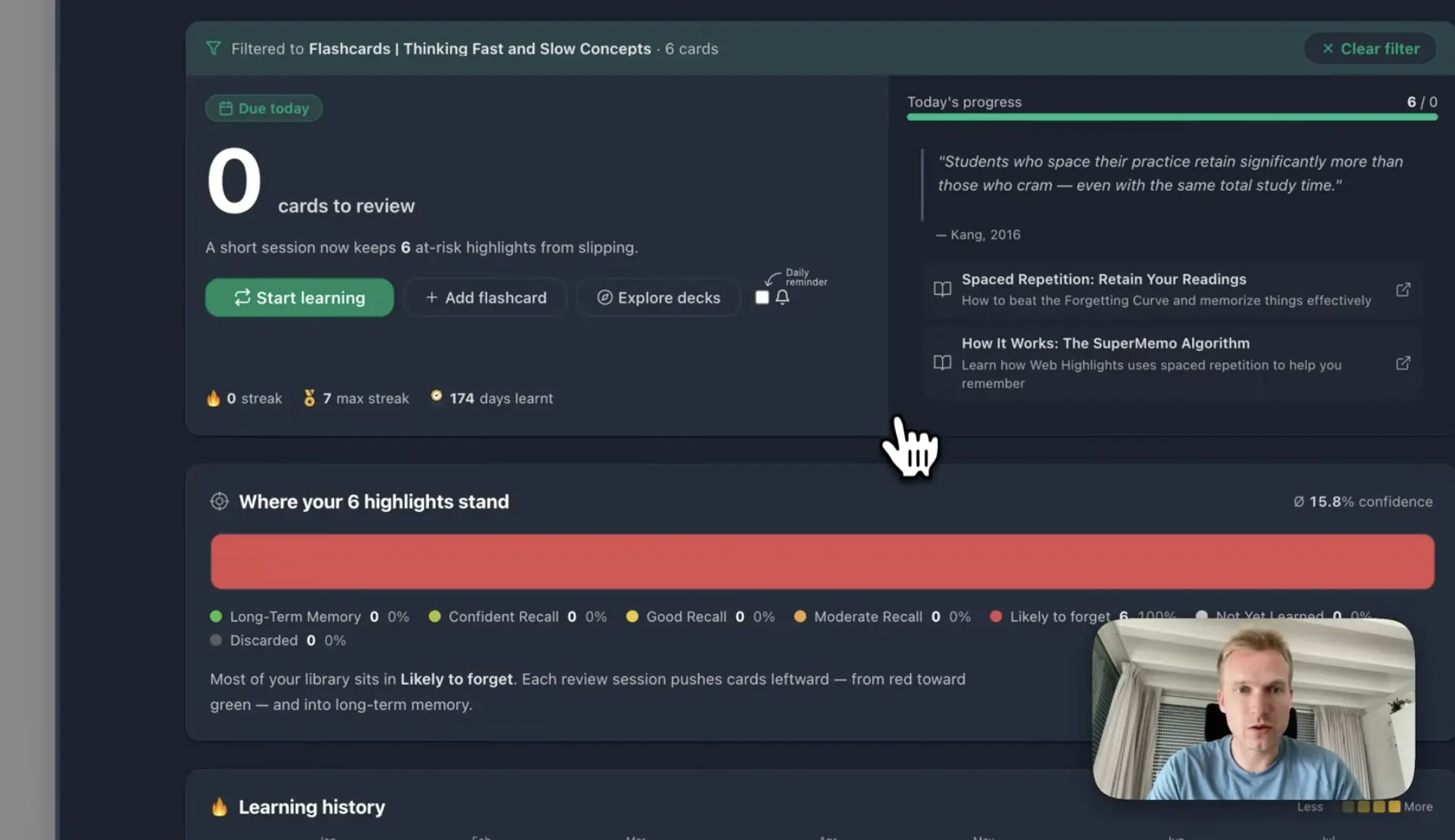
Task: Click external link icon for Spaced Repetition article
Action: (x=1403, y=289)
